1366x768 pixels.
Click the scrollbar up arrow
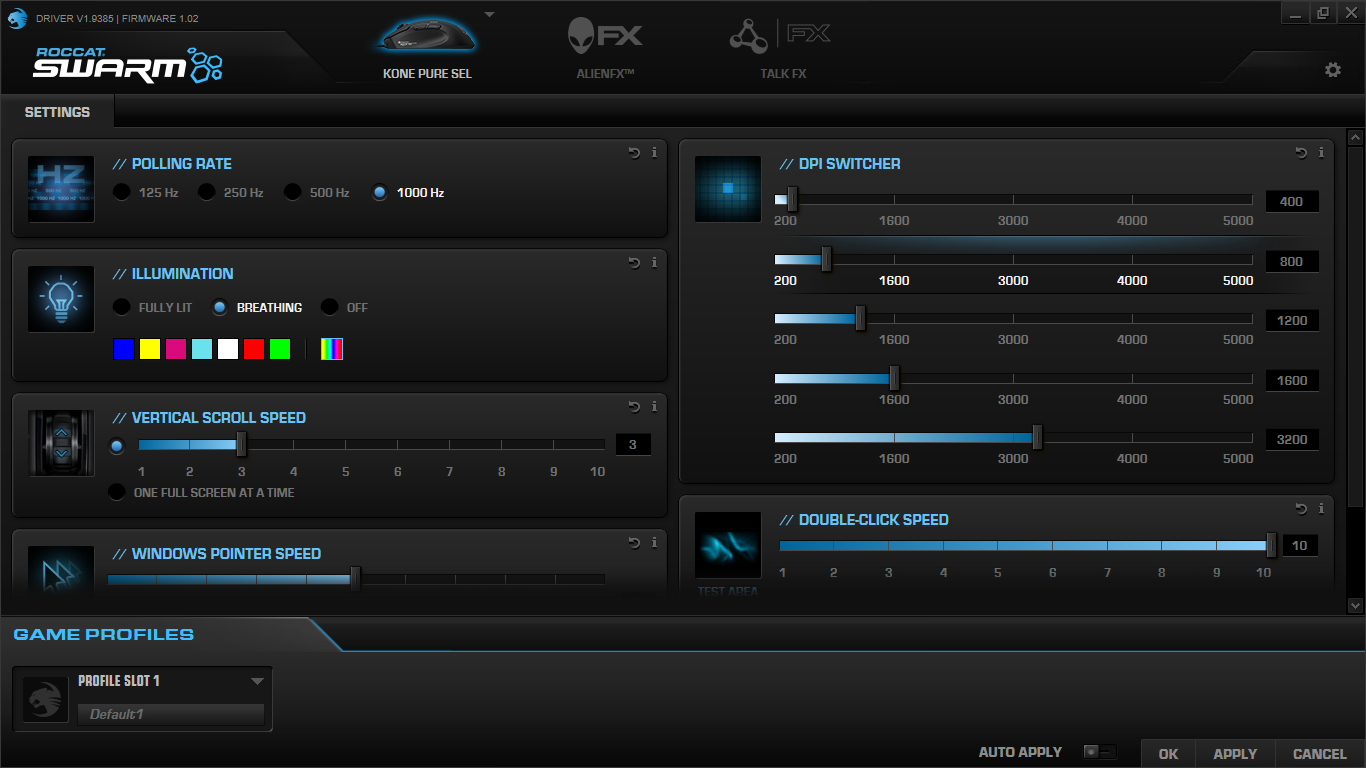click(x=1356, y=137)
